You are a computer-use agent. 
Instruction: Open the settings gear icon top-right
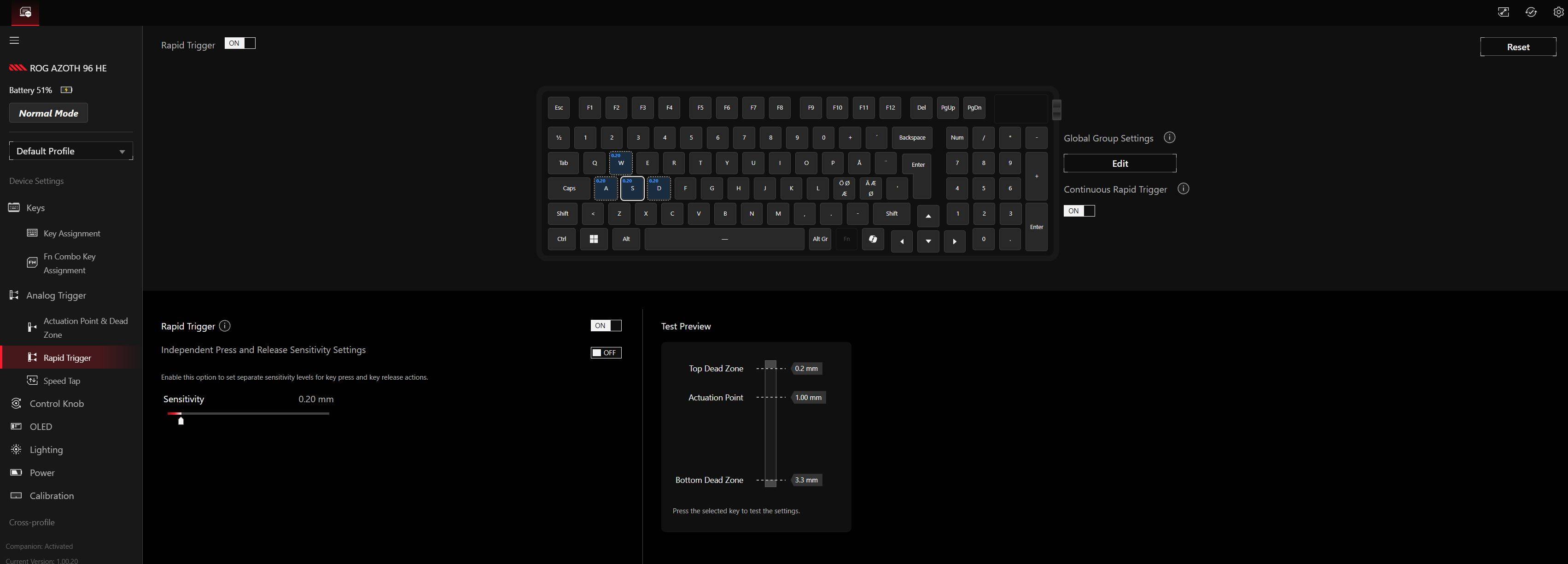coord(1558,12)
